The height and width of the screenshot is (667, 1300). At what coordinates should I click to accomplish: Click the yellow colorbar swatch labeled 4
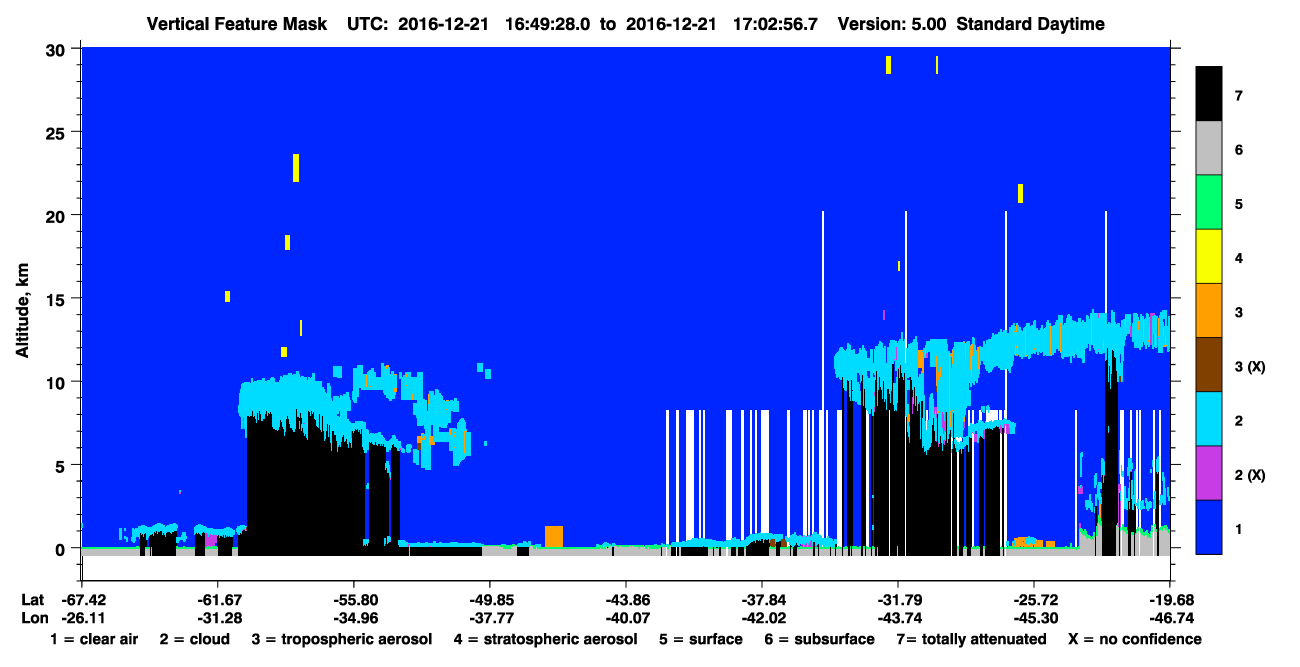coord(1209,257)
